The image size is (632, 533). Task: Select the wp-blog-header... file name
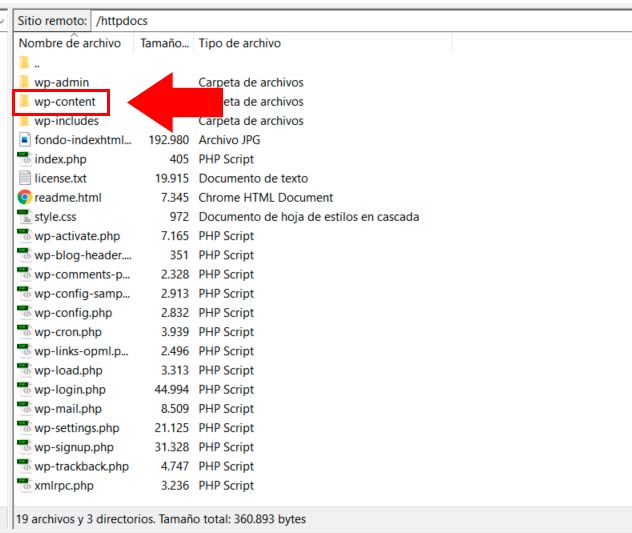tap(83, 255)
